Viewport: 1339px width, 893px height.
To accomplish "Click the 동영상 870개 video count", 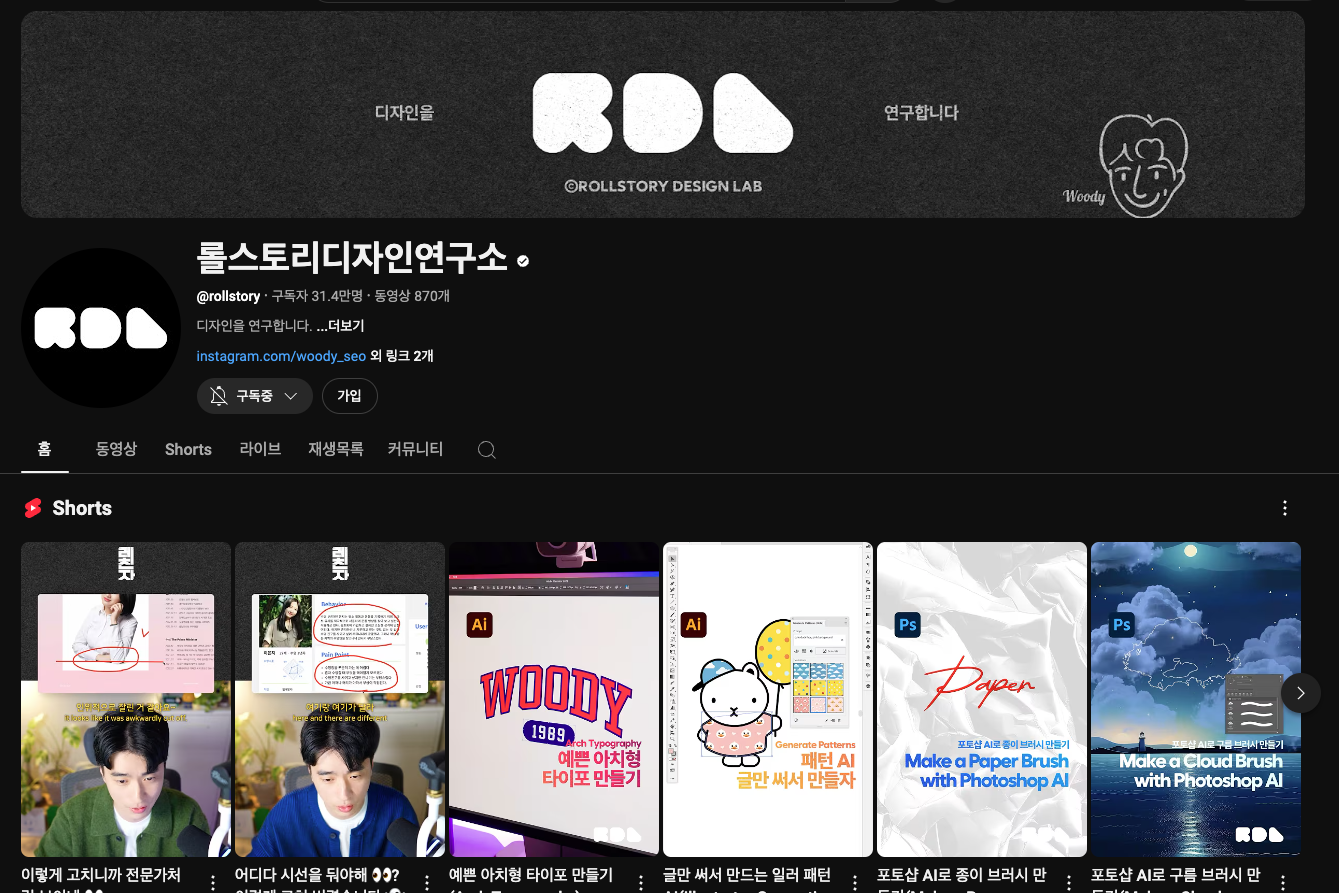I will [412, 296].
